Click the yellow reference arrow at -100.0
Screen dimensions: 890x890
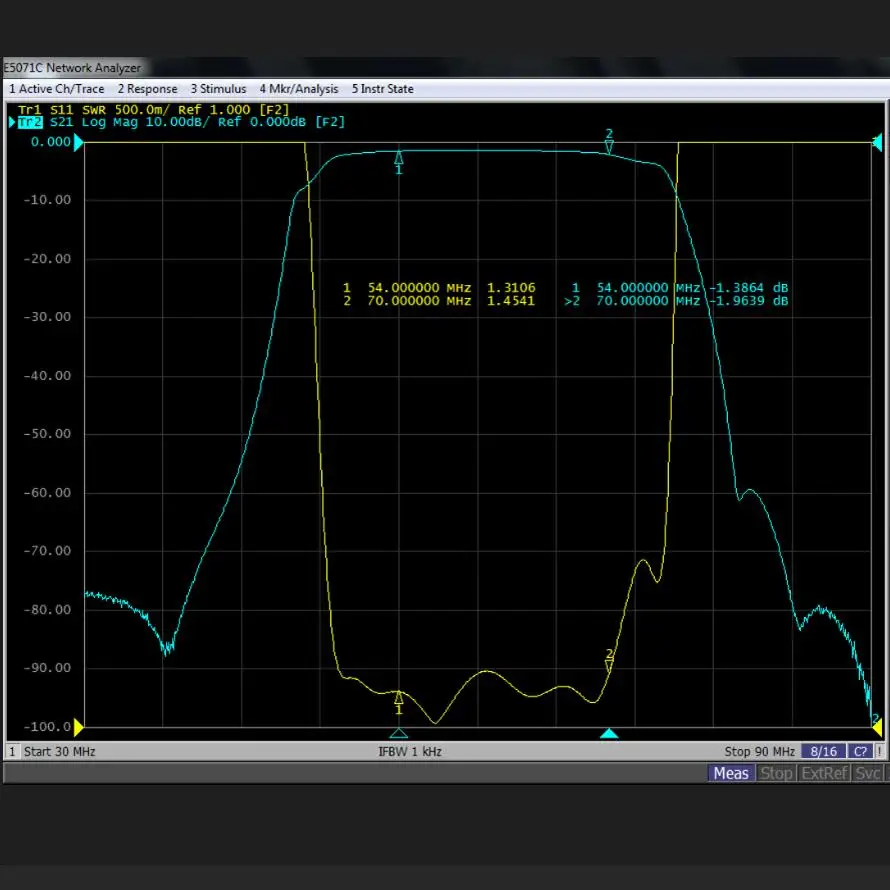click(79, 726)
